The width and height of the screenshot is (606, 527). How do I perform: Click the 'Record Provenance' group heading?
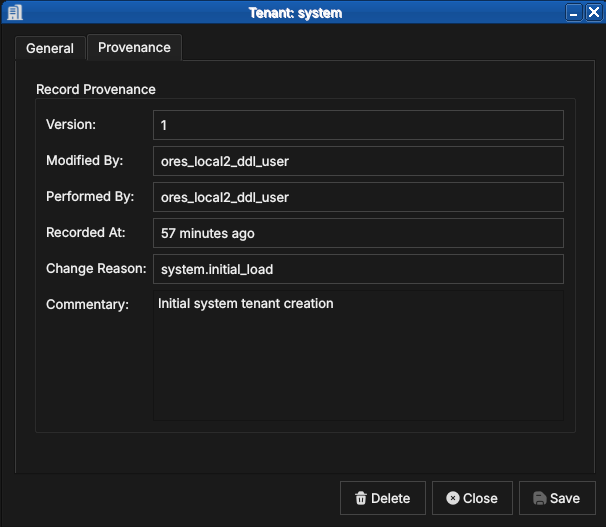(x=96, y=89)
